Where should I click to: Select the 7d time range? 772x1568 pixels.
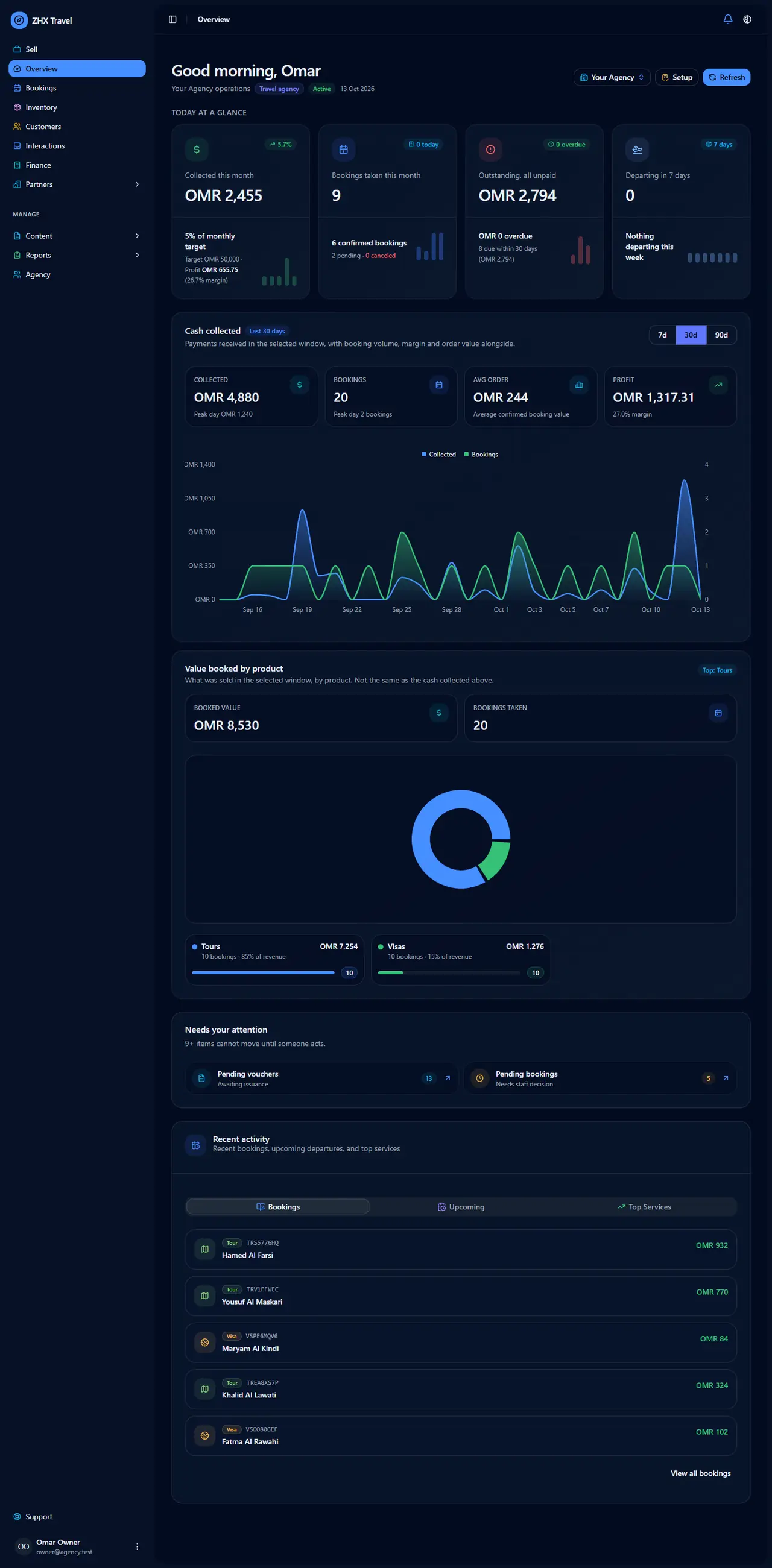[x=662, y=335]
